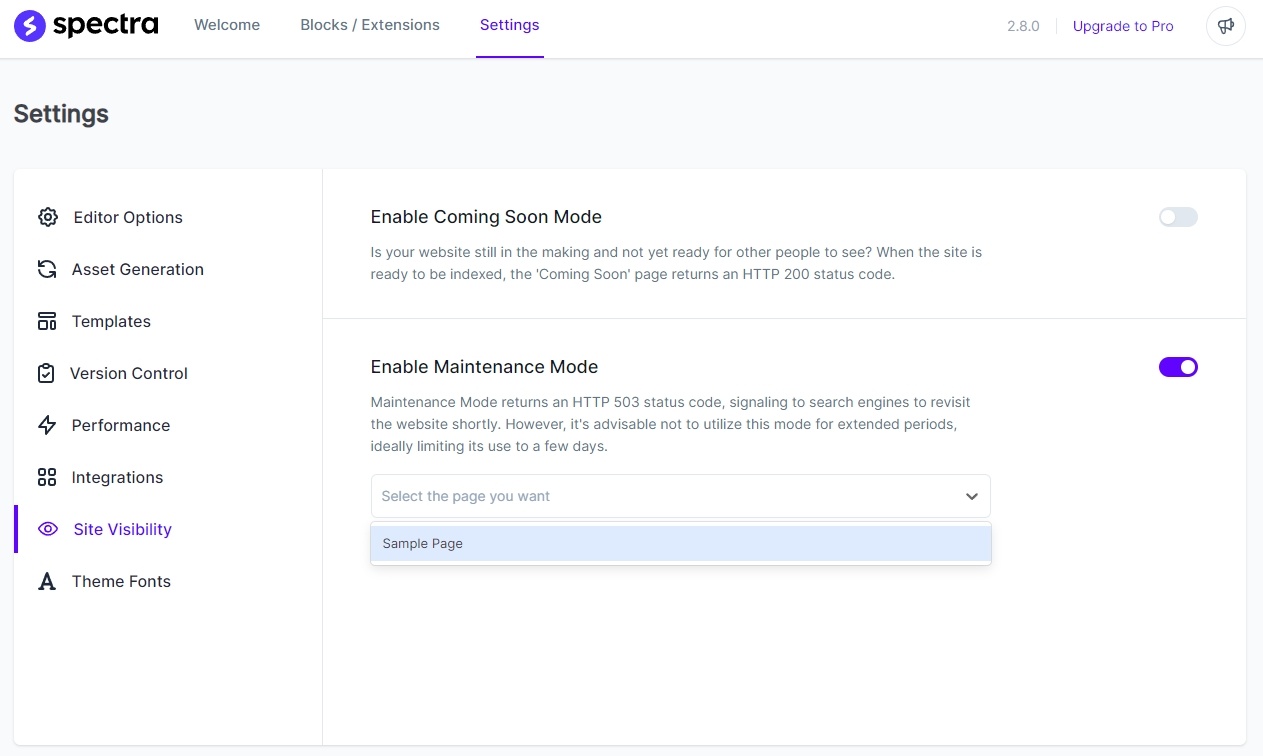Screen dimensions: 1263x756
Task: Click the megaphone icon in top right
Action: (x=1226, y=26)
